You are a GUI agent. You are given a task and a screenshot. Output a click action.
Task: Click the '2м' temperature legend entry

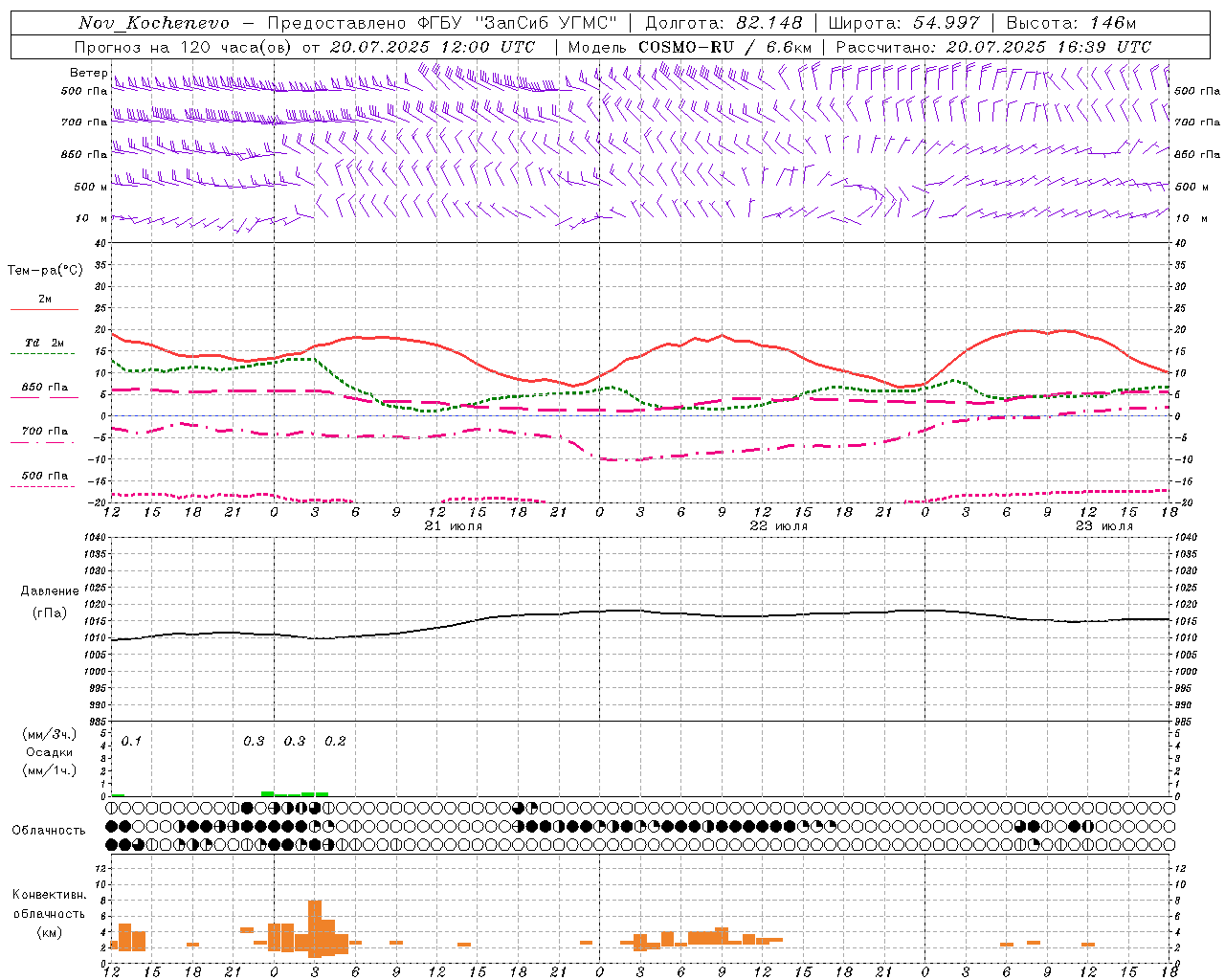pos(45,299)
